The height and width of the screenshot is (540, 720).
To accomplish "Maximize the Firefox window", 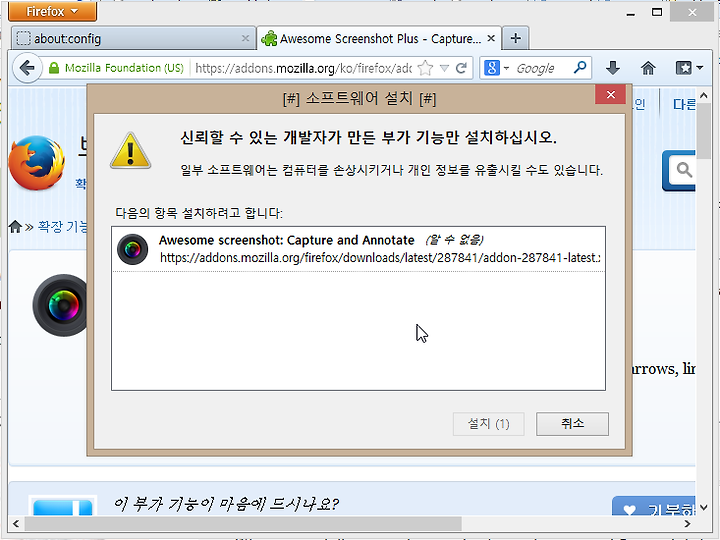I will tap(657, 12).
